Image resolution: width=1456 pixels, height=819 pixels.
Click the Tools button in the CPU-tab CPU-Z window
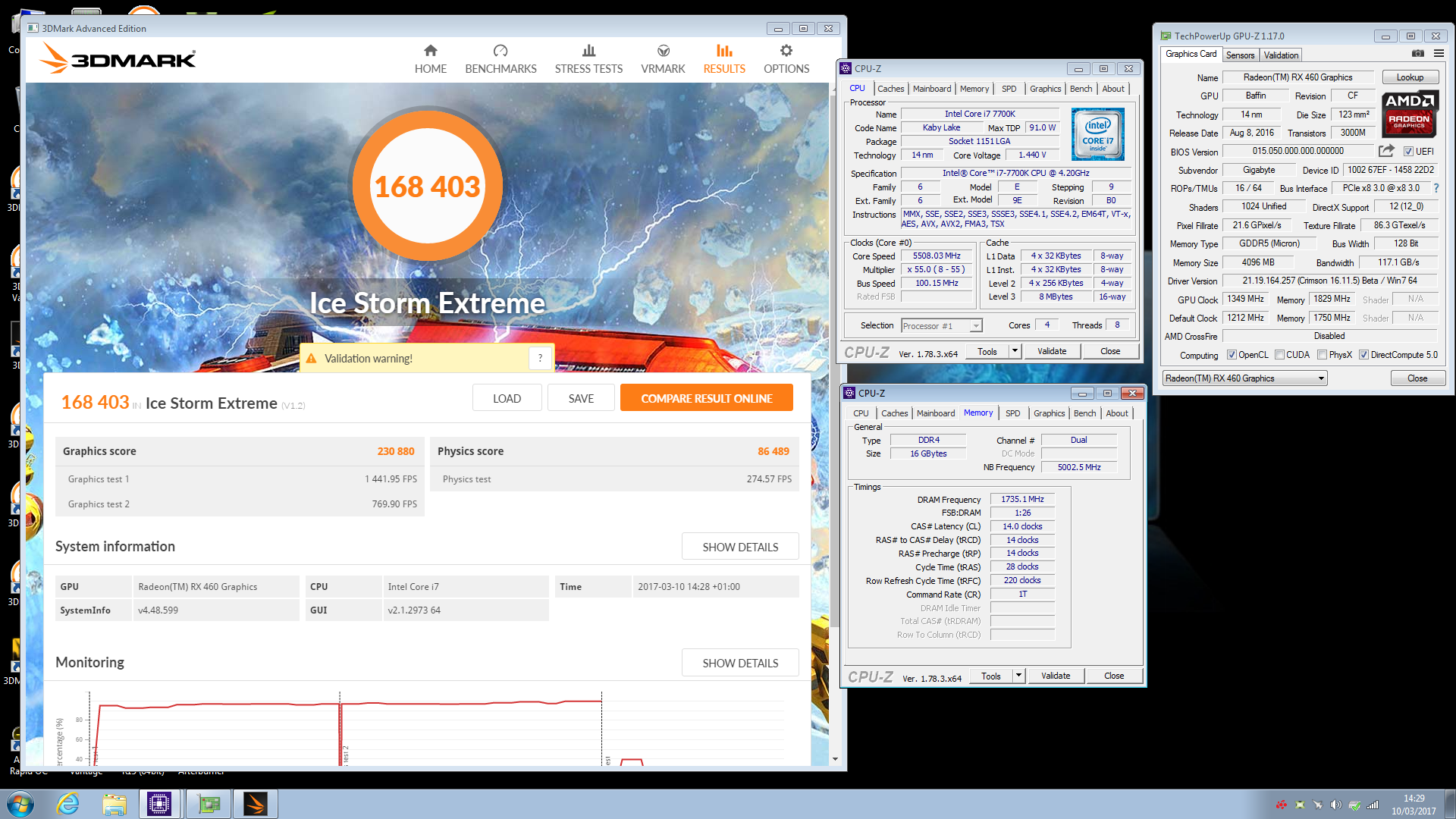pos(987,351)
